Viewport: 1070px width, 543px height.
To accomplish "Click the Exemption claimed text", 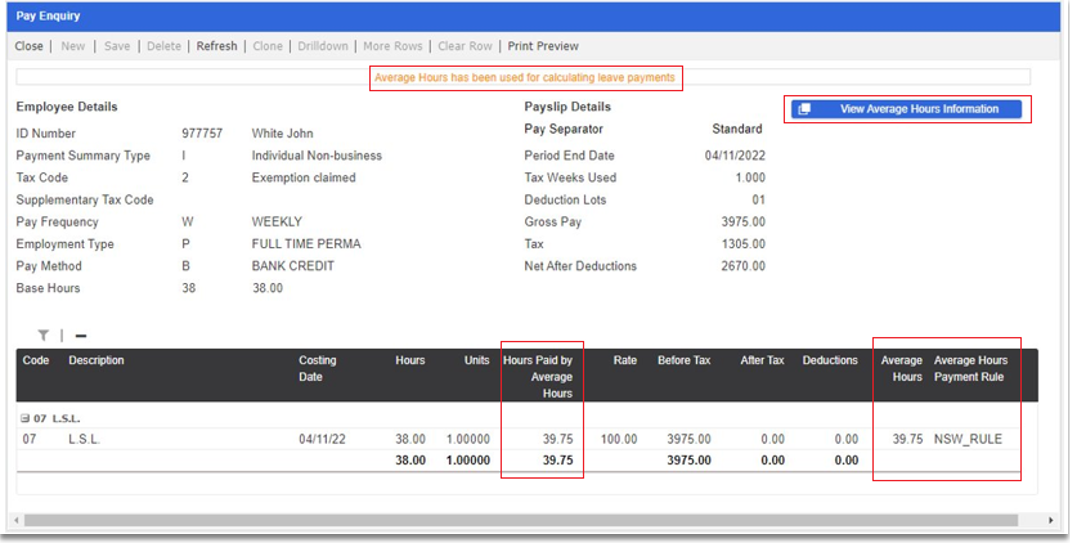I will coord(304,177).
